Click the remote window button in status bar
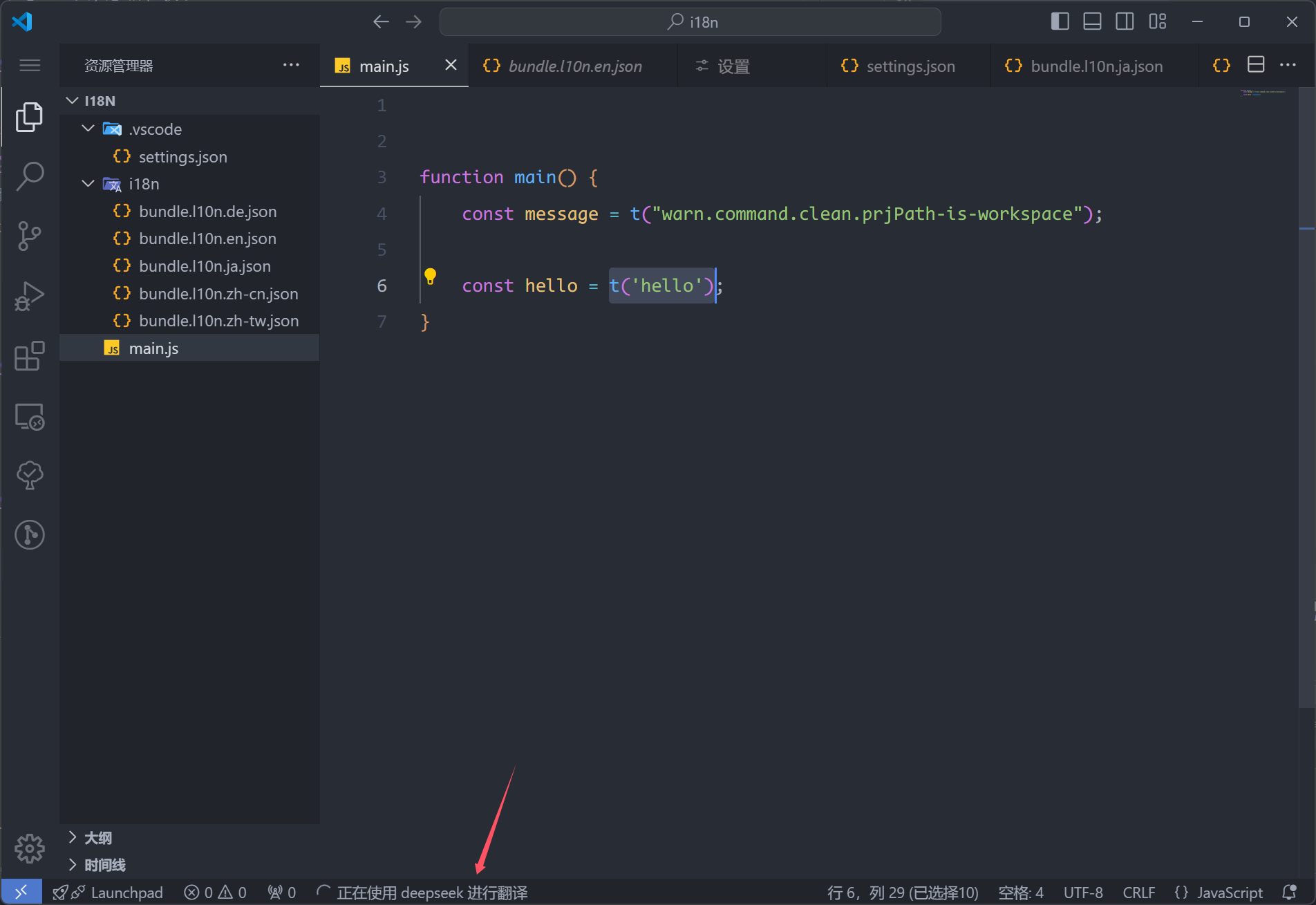 tap(21, 893)
